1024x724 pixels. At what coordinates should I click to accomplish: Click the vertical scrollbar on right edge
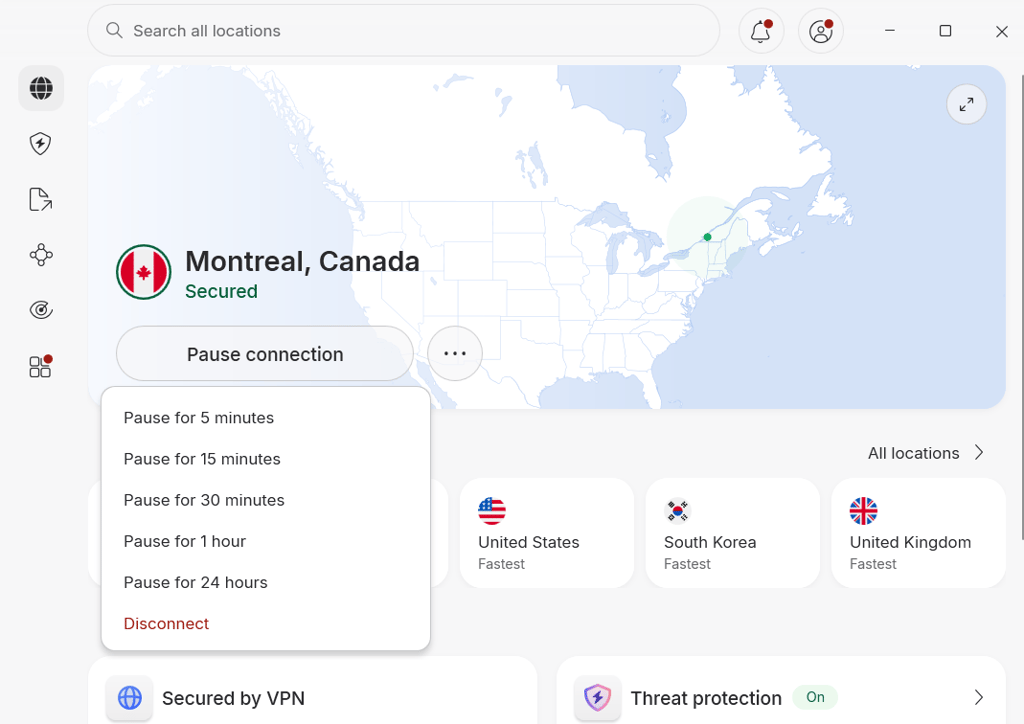[1022, 307]
